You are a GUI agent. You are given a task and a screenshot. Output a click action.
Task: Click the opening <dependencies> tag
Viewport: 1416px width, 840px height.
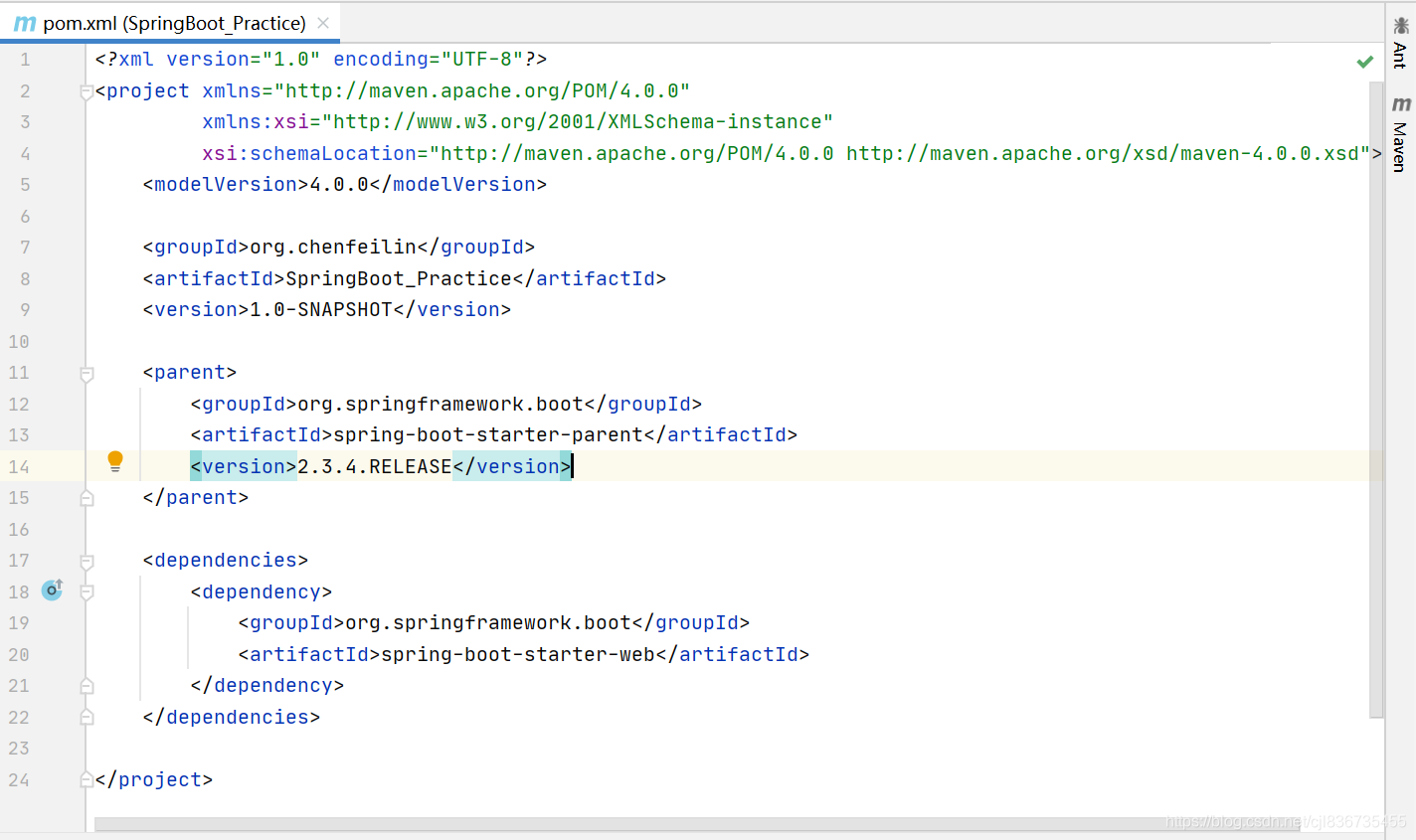[x=226, y=560]
